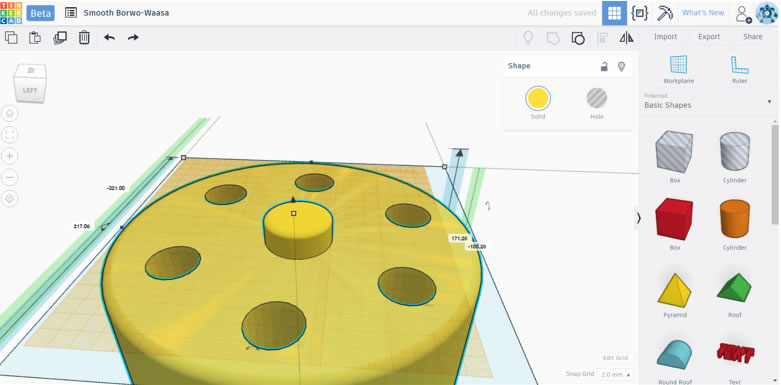Click the Share button
This screenshot has width=781, height=385.
[x=753, y=37]
